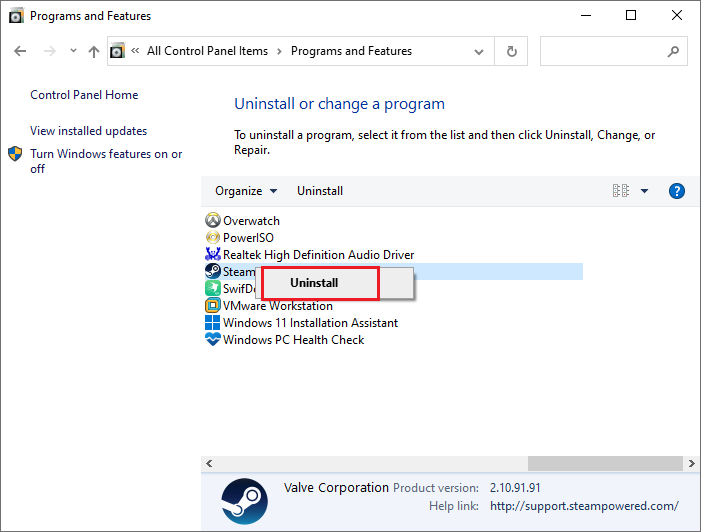The image size is (701, 532).
Task: Go up one level with up arrow
Action: tap(93, 51)
